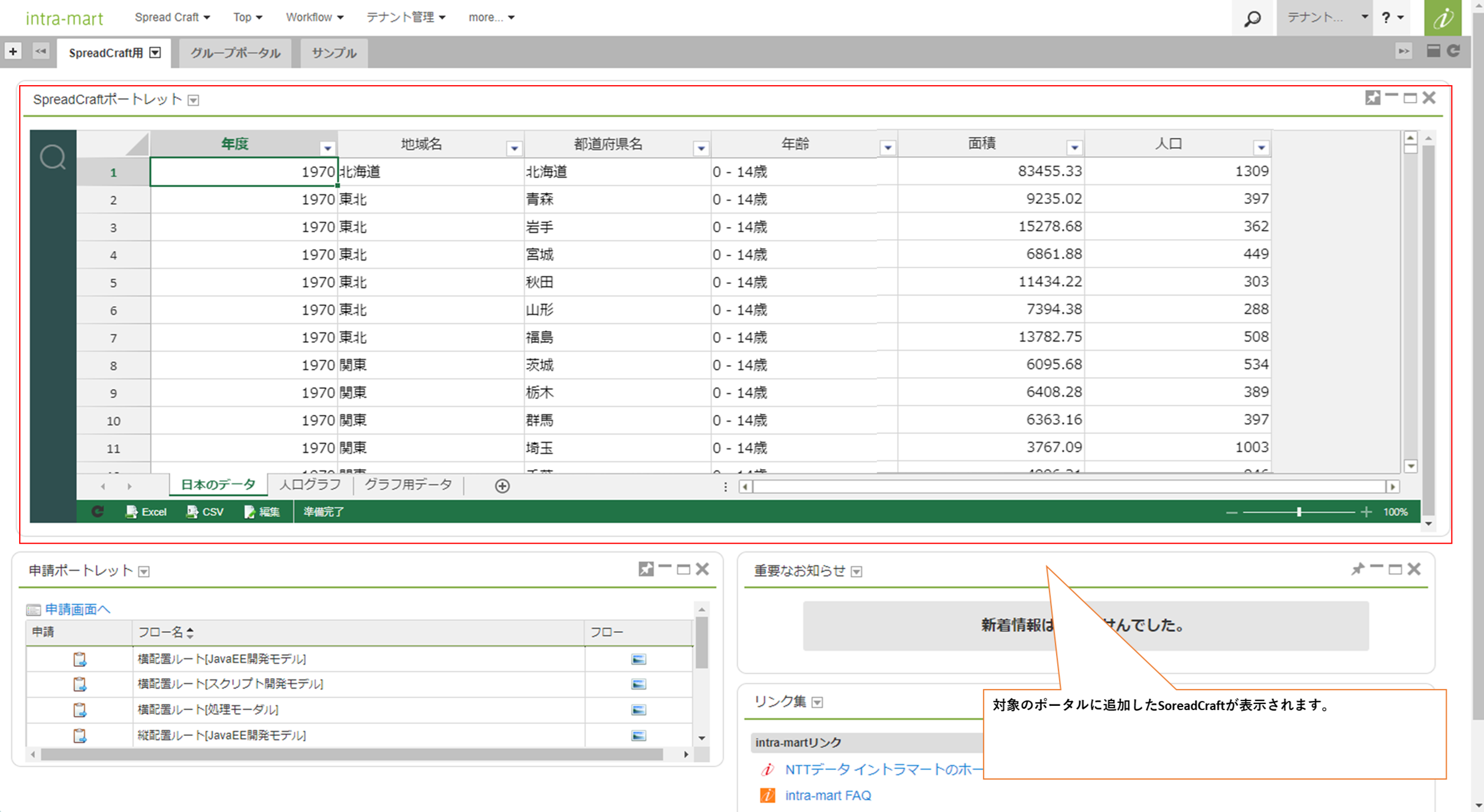Add a new sheet with plus icon
Viewport: 1484px width, 812px height.
pyautogui.click(x=502, y=486)
